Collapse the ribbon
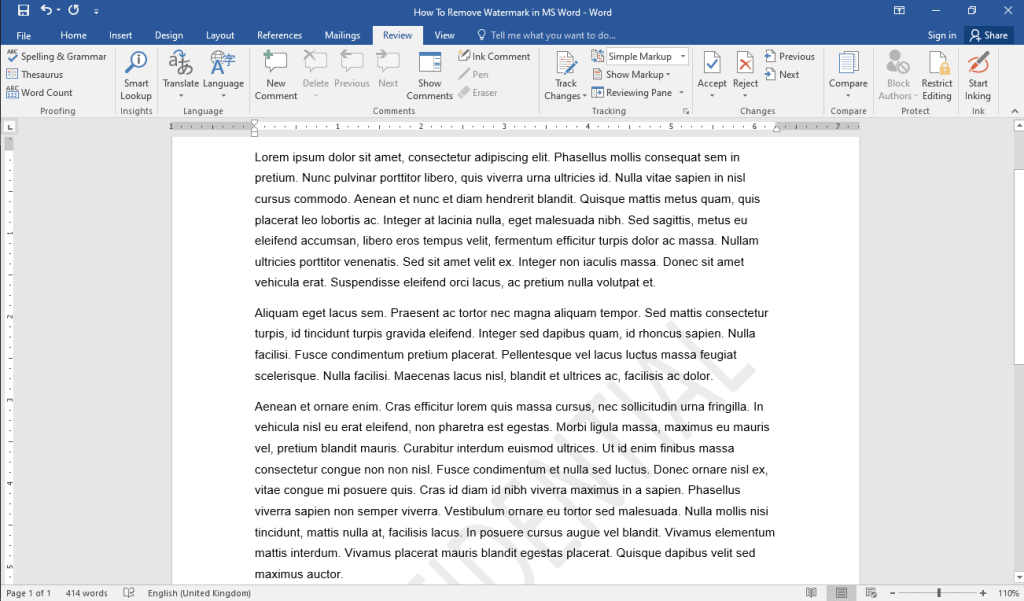This screenshot has height=601, width=1024. click(1014, 111)
